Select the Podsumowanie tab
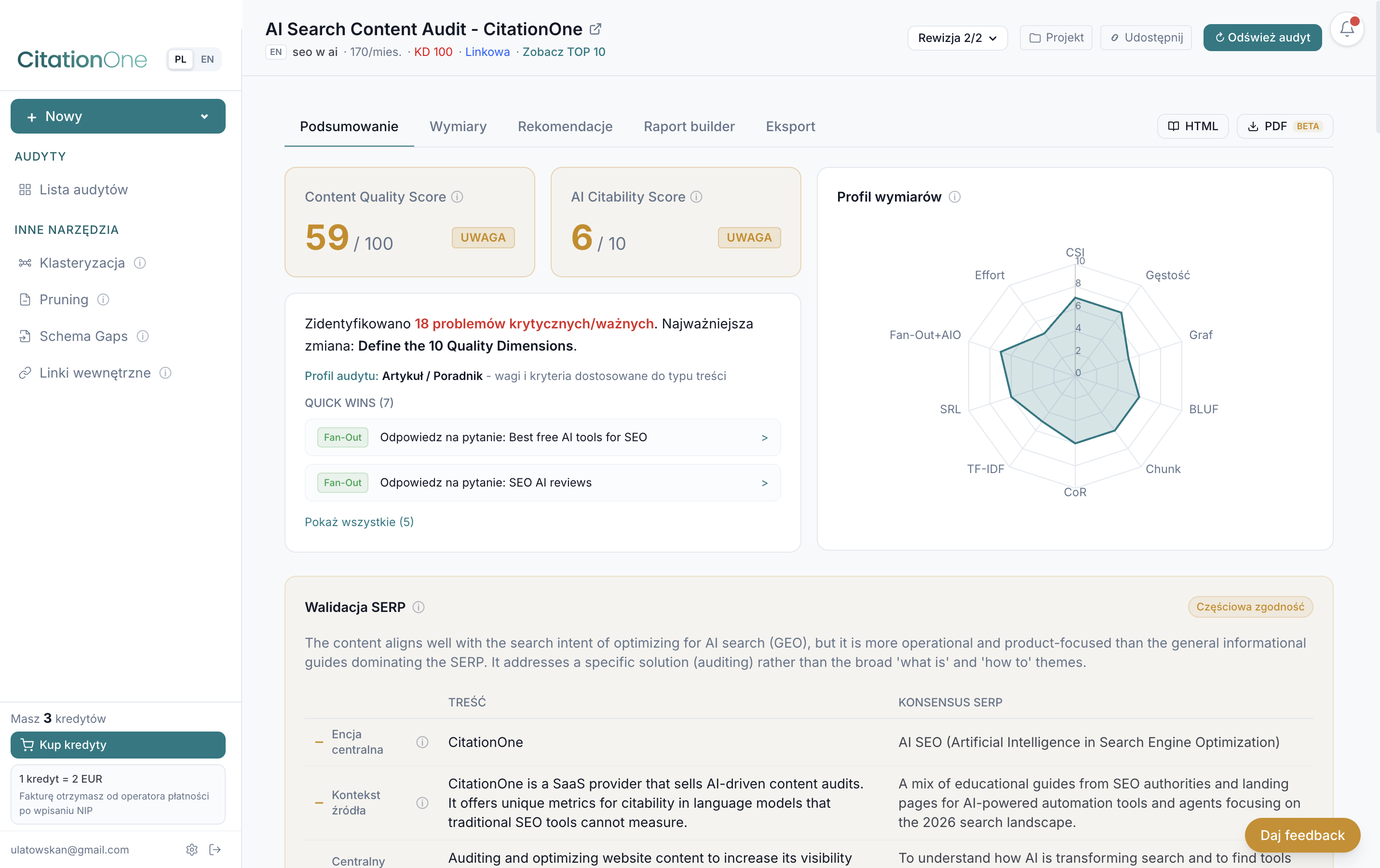Screen dimensions: 1380x868 (349, 126)
